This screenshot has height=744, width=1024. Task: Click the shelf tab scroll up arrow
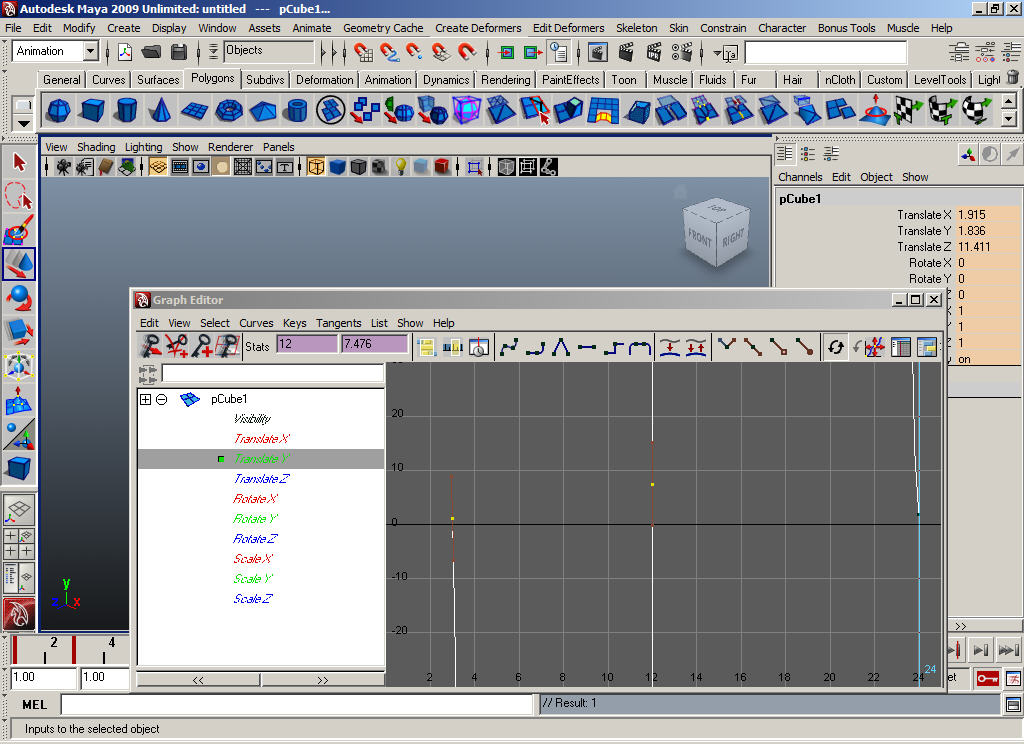(x=1008, y=102)
